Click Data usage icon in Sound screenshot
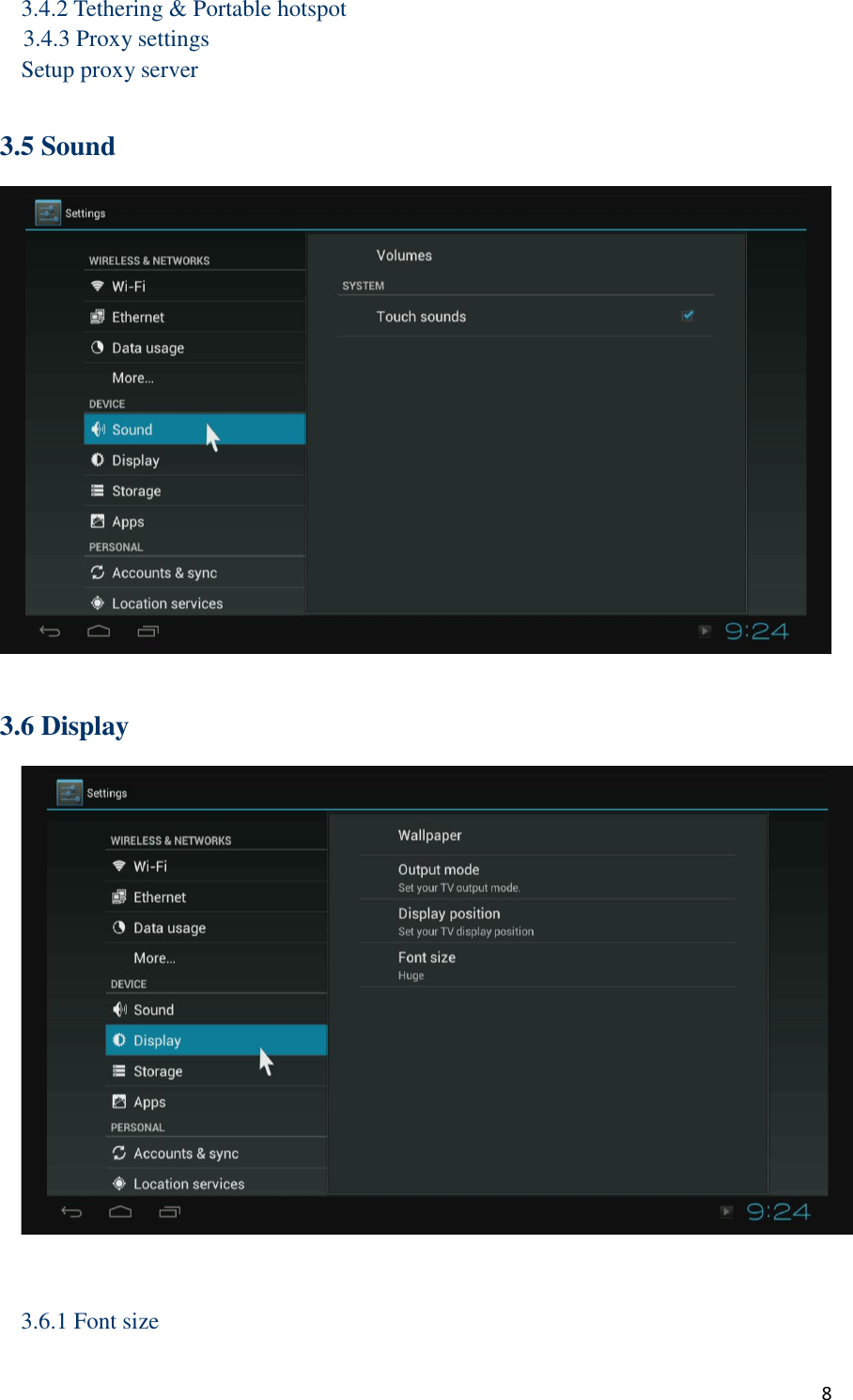 click(x=97, y=347)
